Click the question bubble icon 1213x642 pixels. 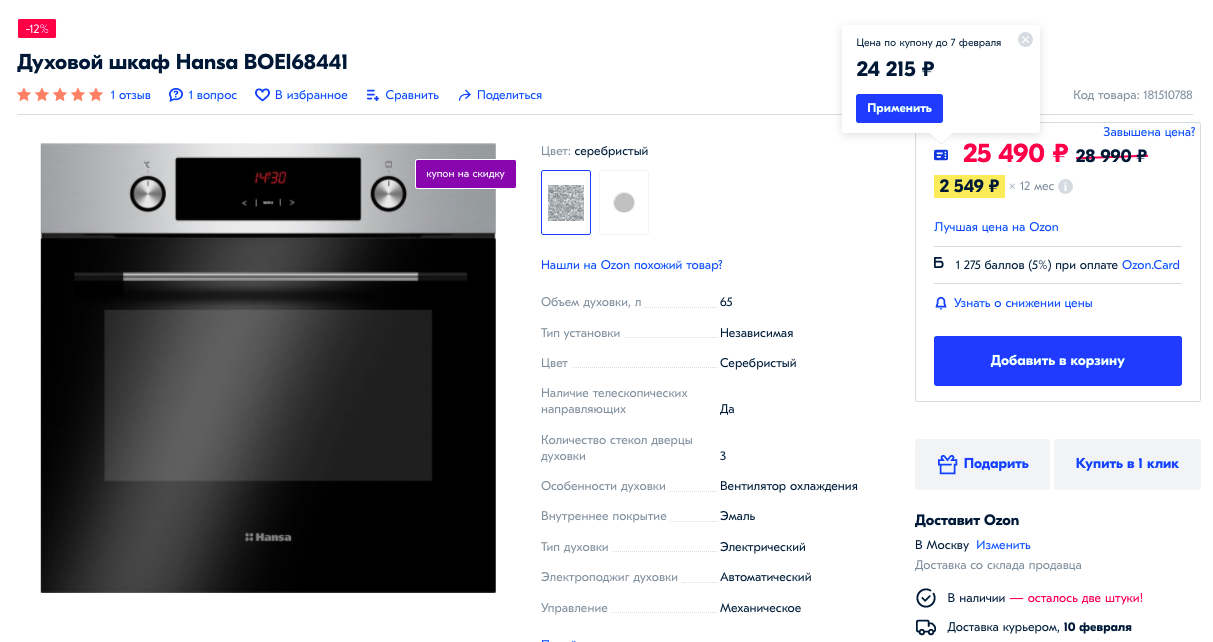click(176, 95)
